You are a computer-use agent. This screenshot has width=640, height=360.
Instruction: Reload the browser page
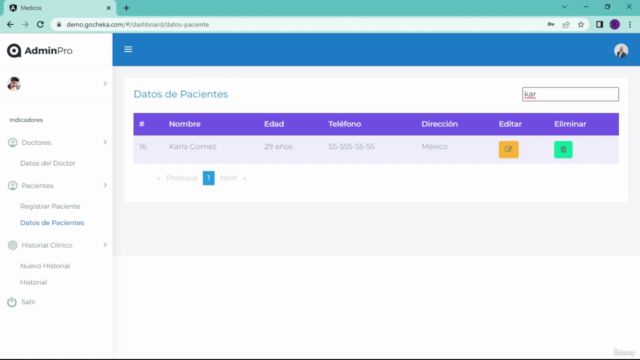40,24
